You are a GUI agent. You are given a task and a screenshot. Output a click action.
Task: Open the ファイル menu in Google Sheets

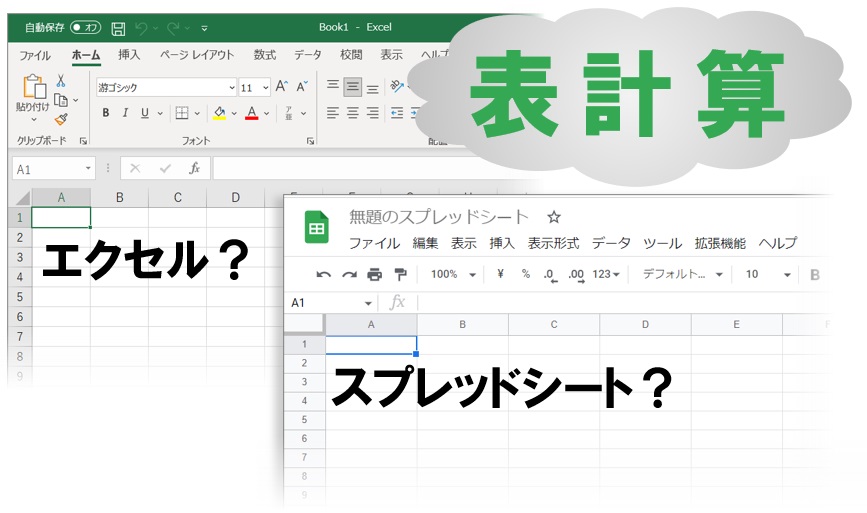(x=374, y=243)
